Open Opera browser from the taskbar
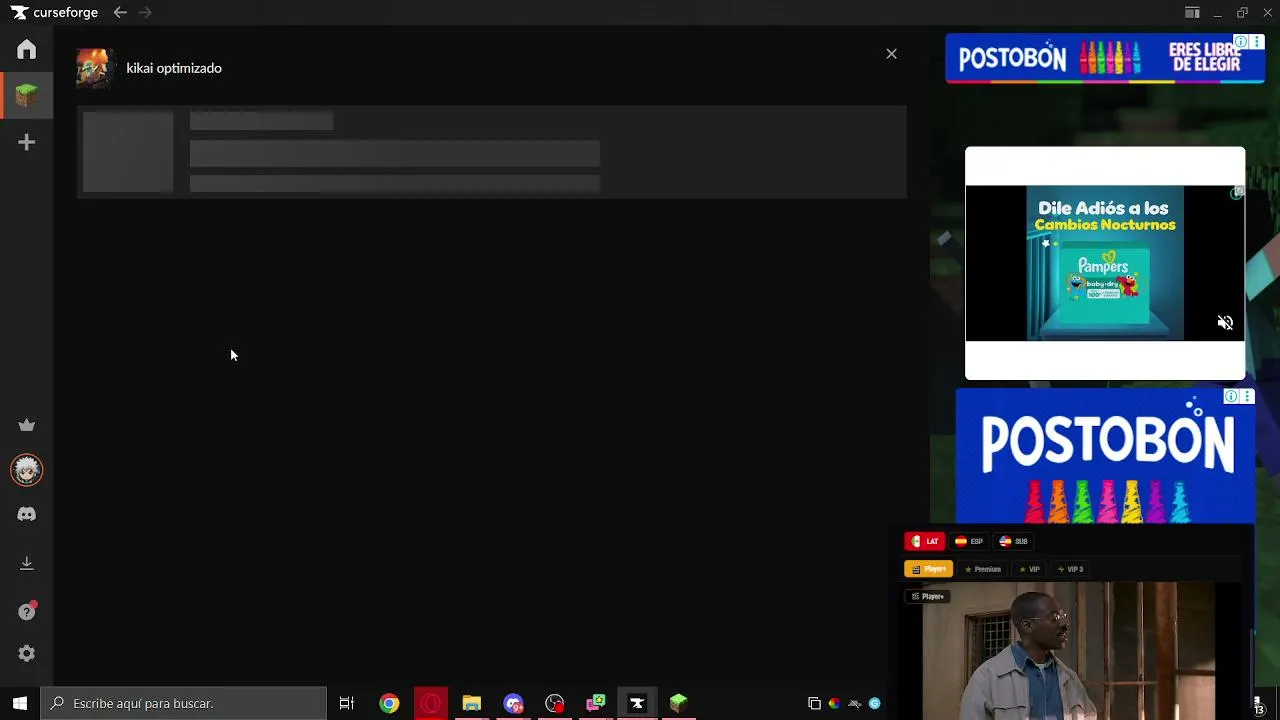The image size is (1280, 720). [431, 703]
